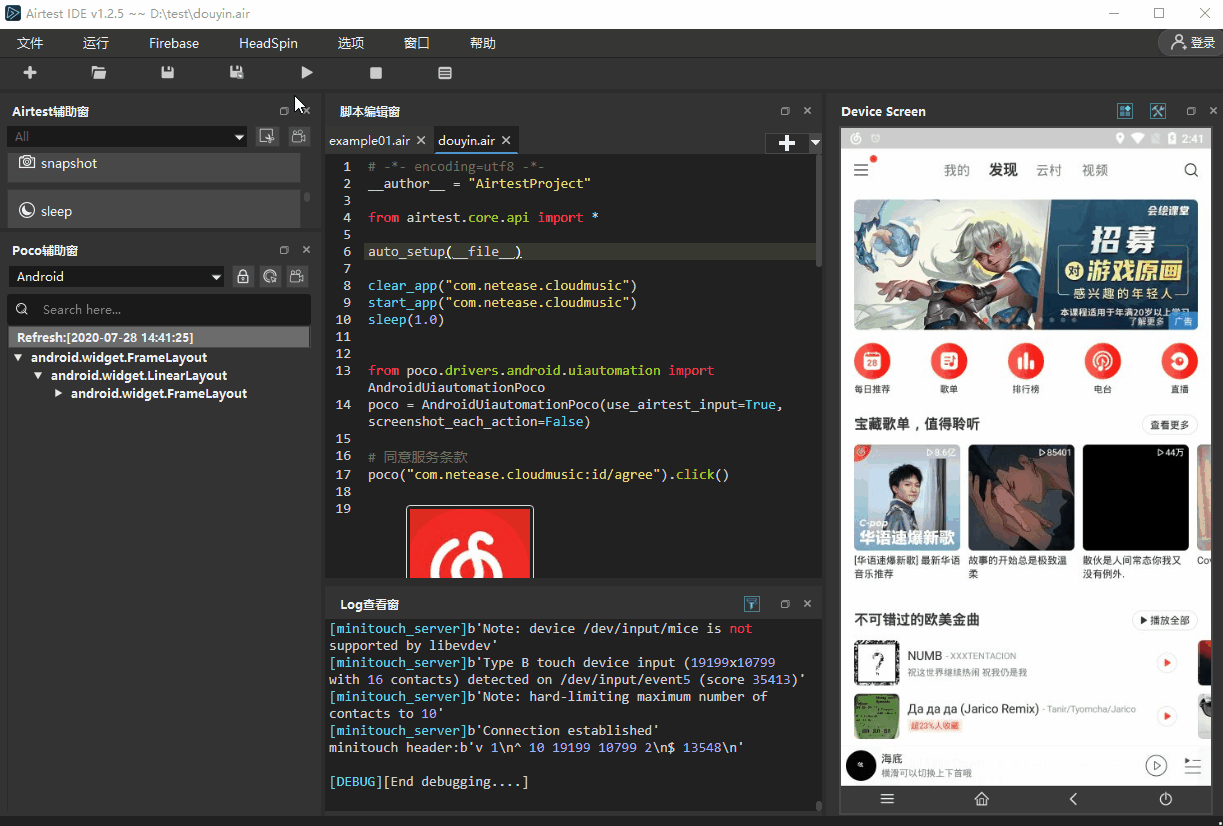Open the phone hamburger menu
Screen dimensions: 1223x826
861,171
